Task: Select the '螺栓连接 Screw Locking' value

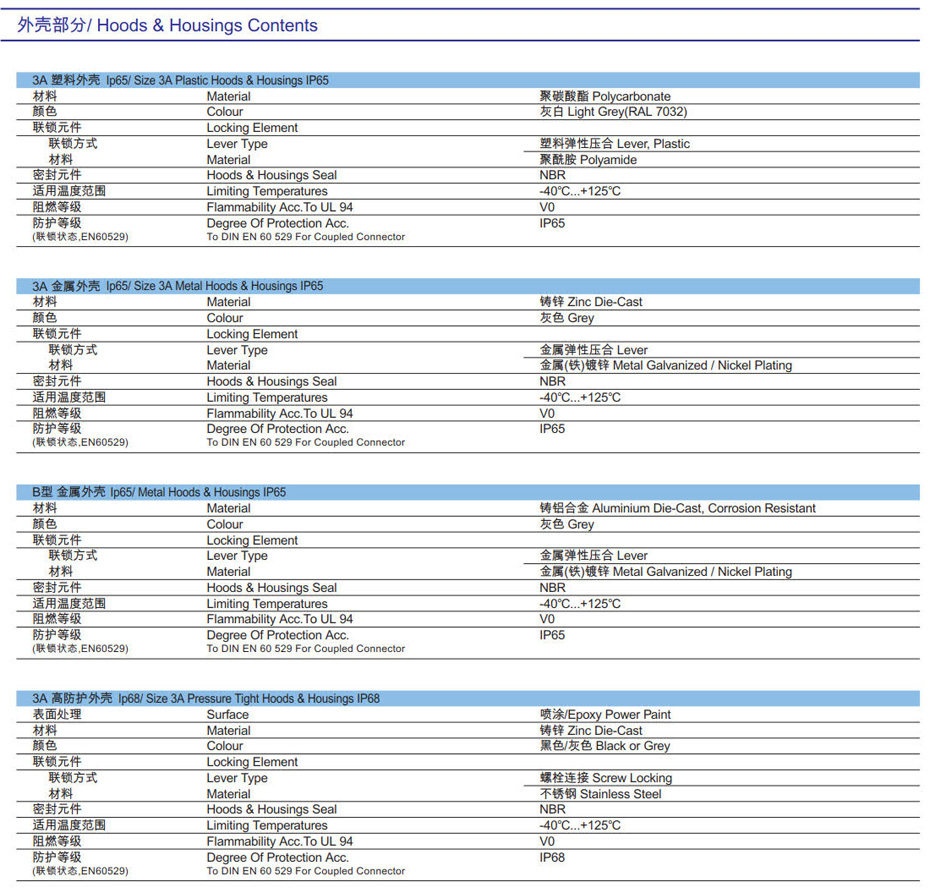Action: tap(606, 778)
